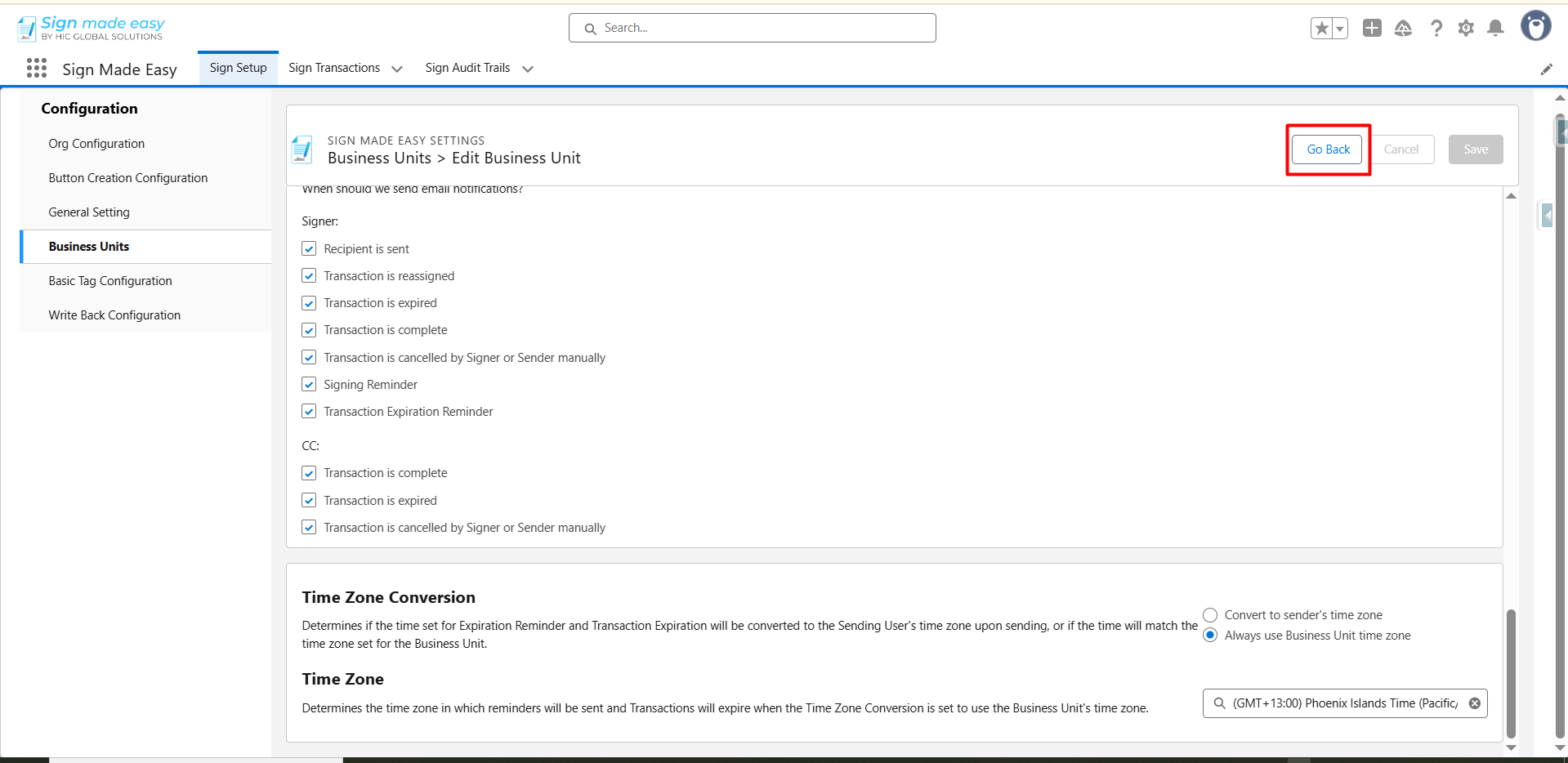
Task: Toggle the Signing Reminder checkbox
Action: [309, 385]
